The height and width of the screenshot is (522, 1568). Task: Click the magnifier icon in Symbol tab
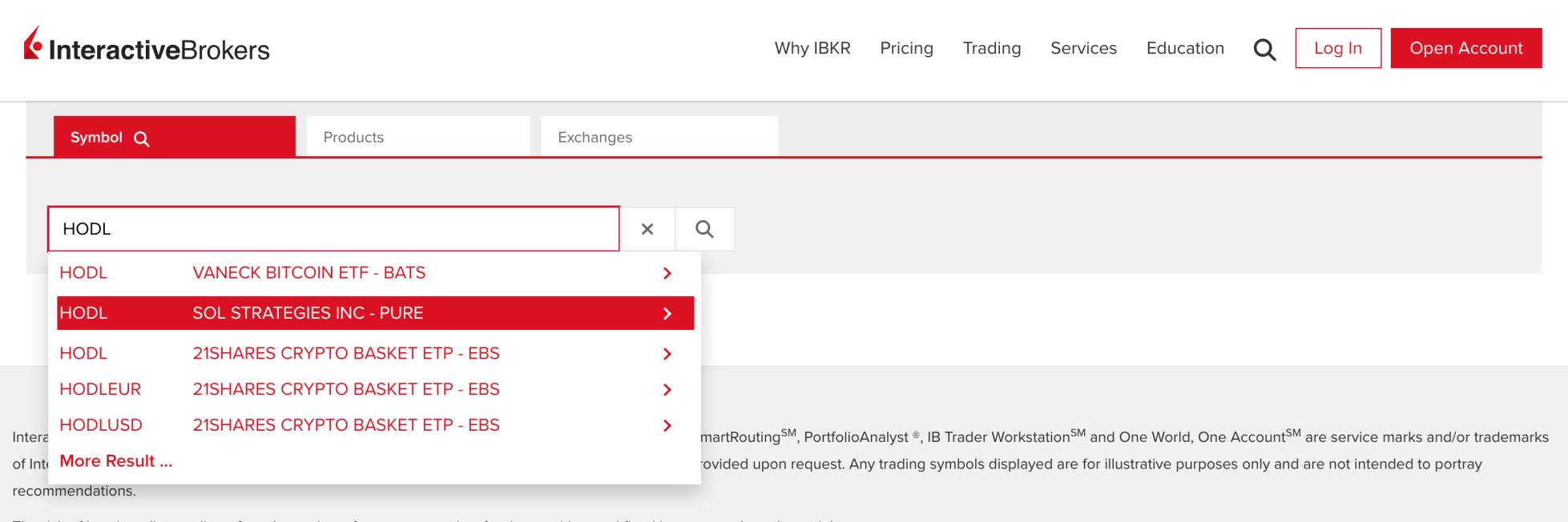pyautogui.click(x=142, y=139)
